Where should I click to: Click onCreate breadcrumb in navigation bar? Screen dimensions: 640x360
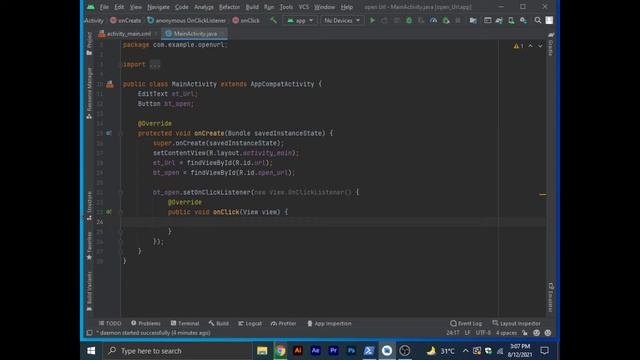pyautogui.click(x=126, y=20)
